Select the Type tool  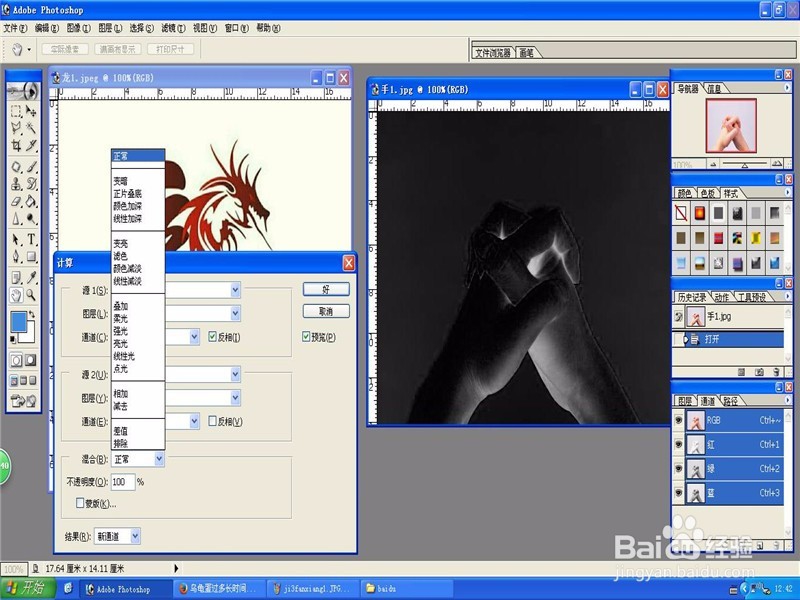tap(31, 239)
